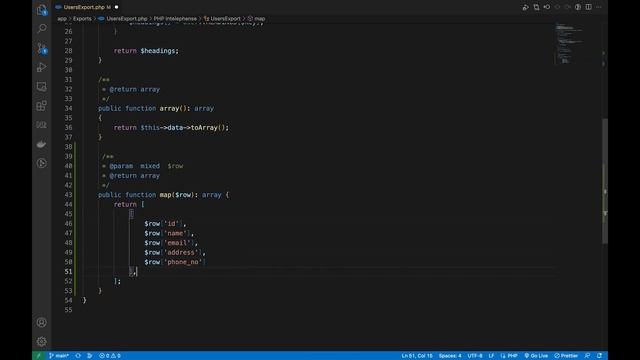
Task: Click 'Exports' breadcrumb segment
Action: 82,19
